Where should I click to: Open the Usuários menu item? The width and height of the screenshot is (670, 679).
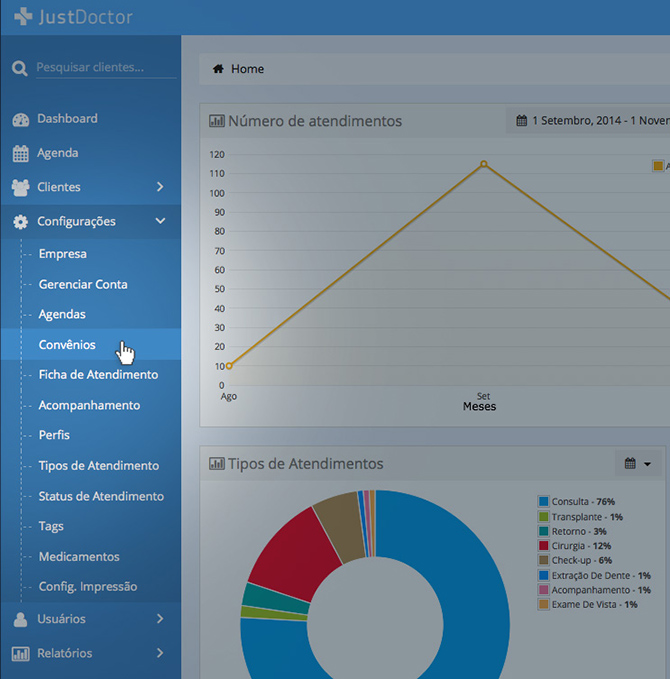click(61, 619)
